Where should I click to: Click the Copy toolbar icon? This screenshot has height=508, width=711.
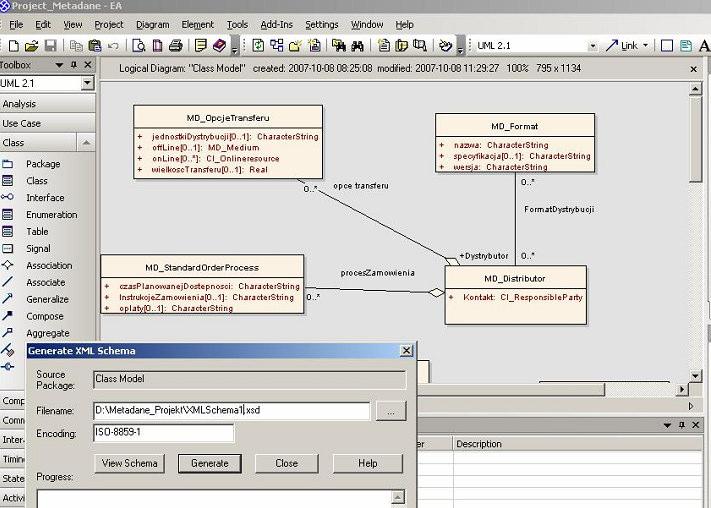tap(76, 45)
